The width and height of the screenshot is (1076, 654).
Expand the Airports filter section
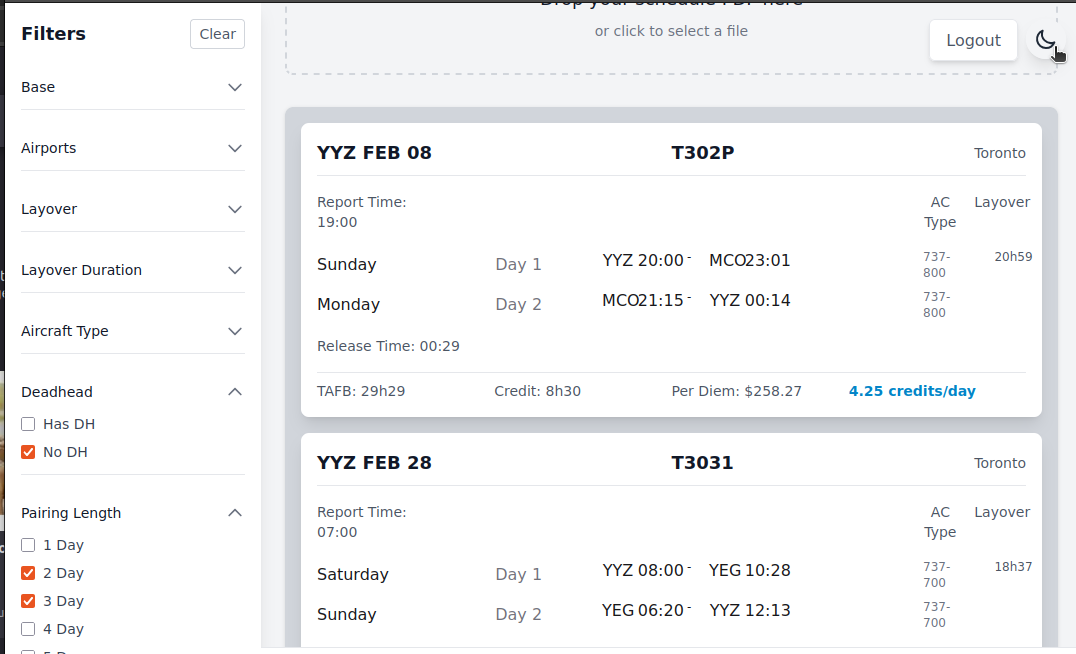pos(235,148)
